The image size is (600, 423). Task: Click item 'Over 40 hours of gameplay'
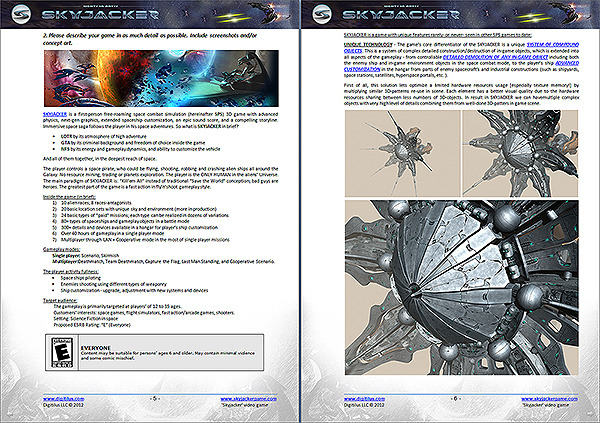112,234
